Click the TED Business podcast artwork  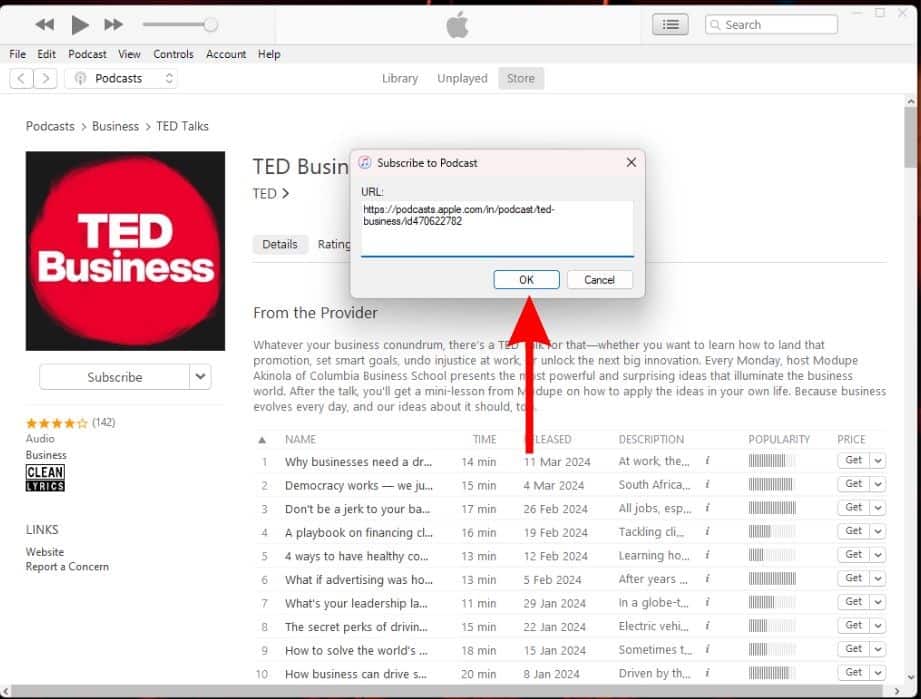click(126, 251)
